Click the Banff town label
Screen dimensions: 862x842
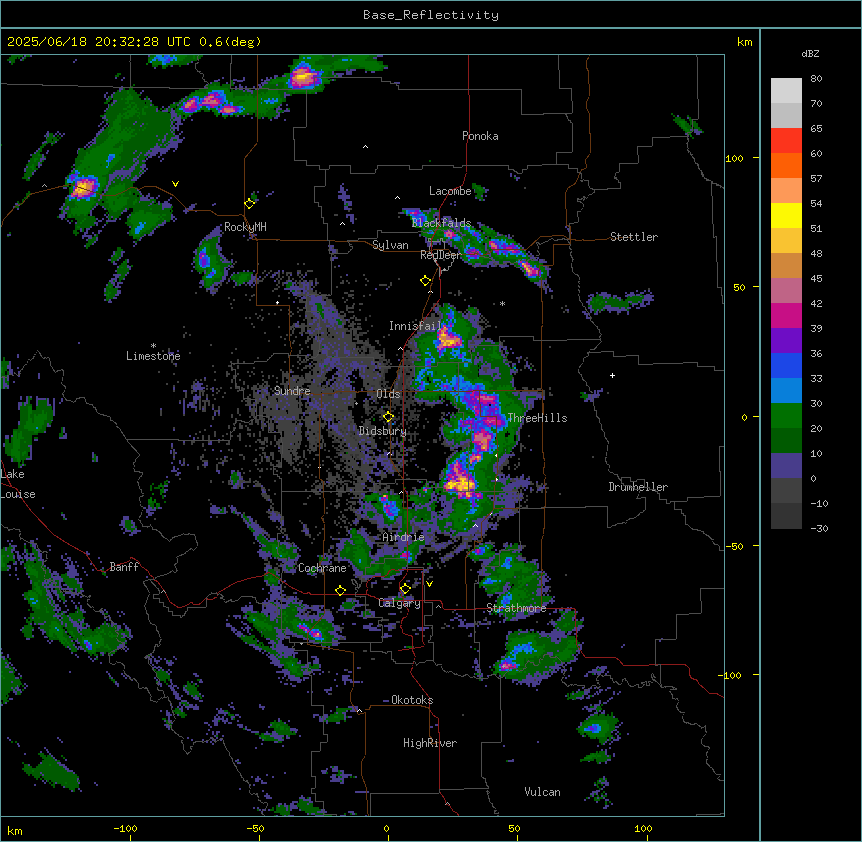click(x=124, y=567)
